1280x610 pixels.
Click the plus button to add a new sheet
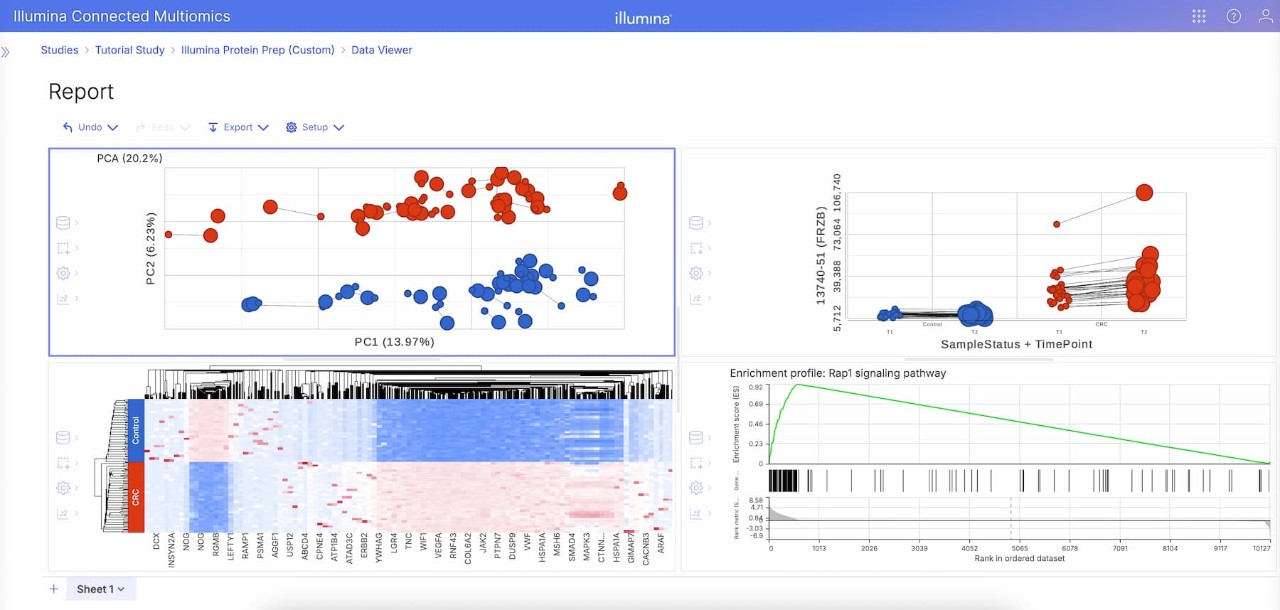click(53, 589)
